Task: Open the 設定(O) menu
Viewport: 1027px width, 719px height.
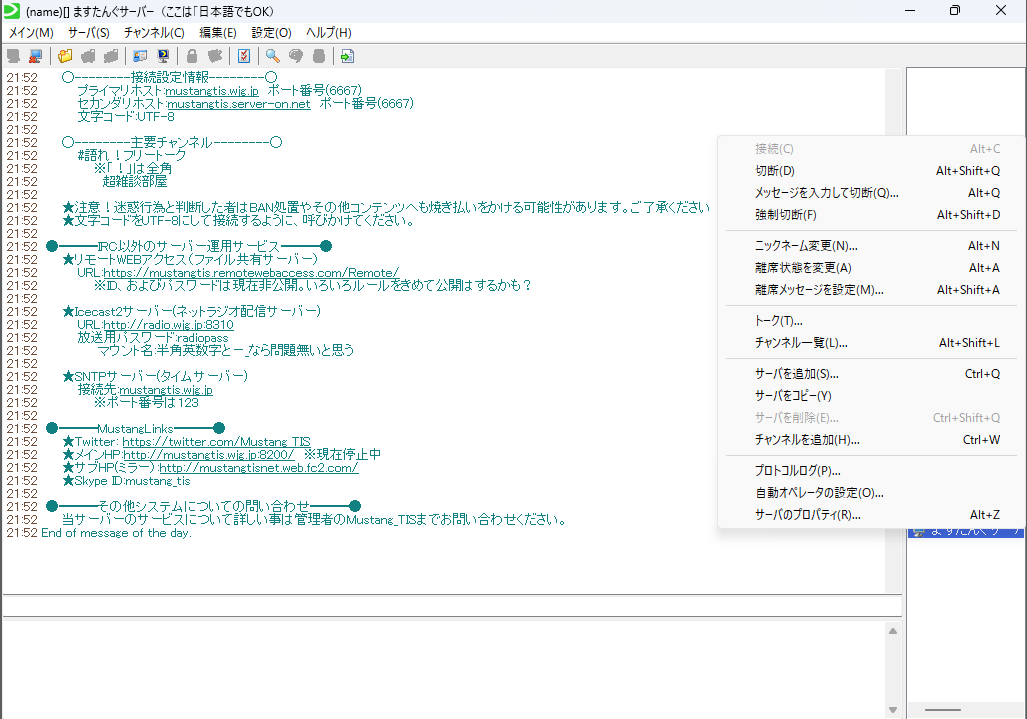Action: (269, 33)
